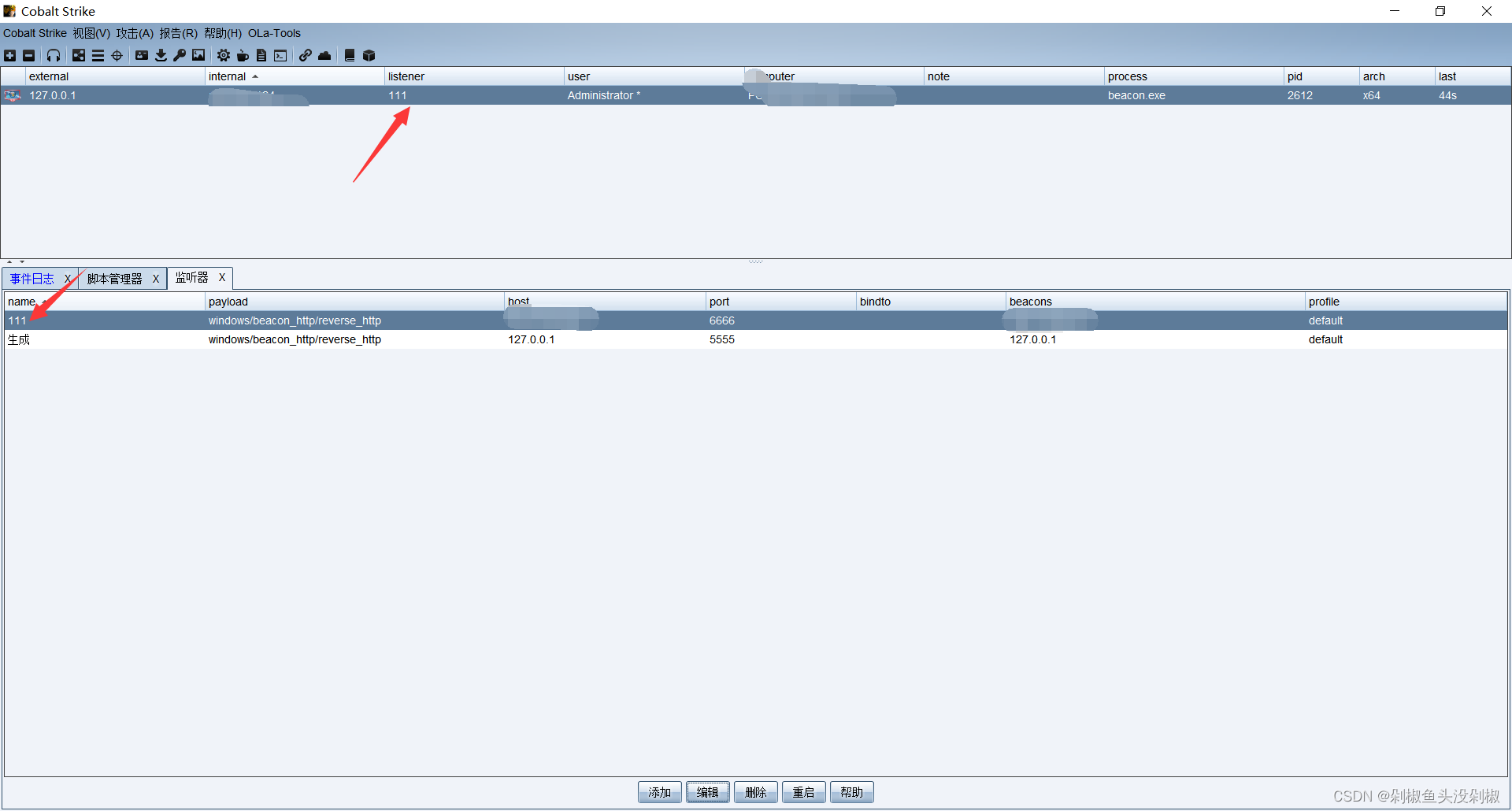Open scripted web delivery (terminal icon)
Image resolution: width=1512 pixels, height=811 pixels.
pyautogui.click(x=280, y=55)
